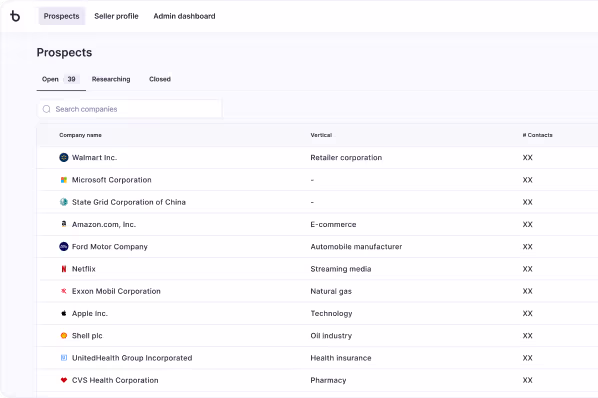The image size is (598, 398).
Task: Switch to the Researching tab
Action: [111, 79]
